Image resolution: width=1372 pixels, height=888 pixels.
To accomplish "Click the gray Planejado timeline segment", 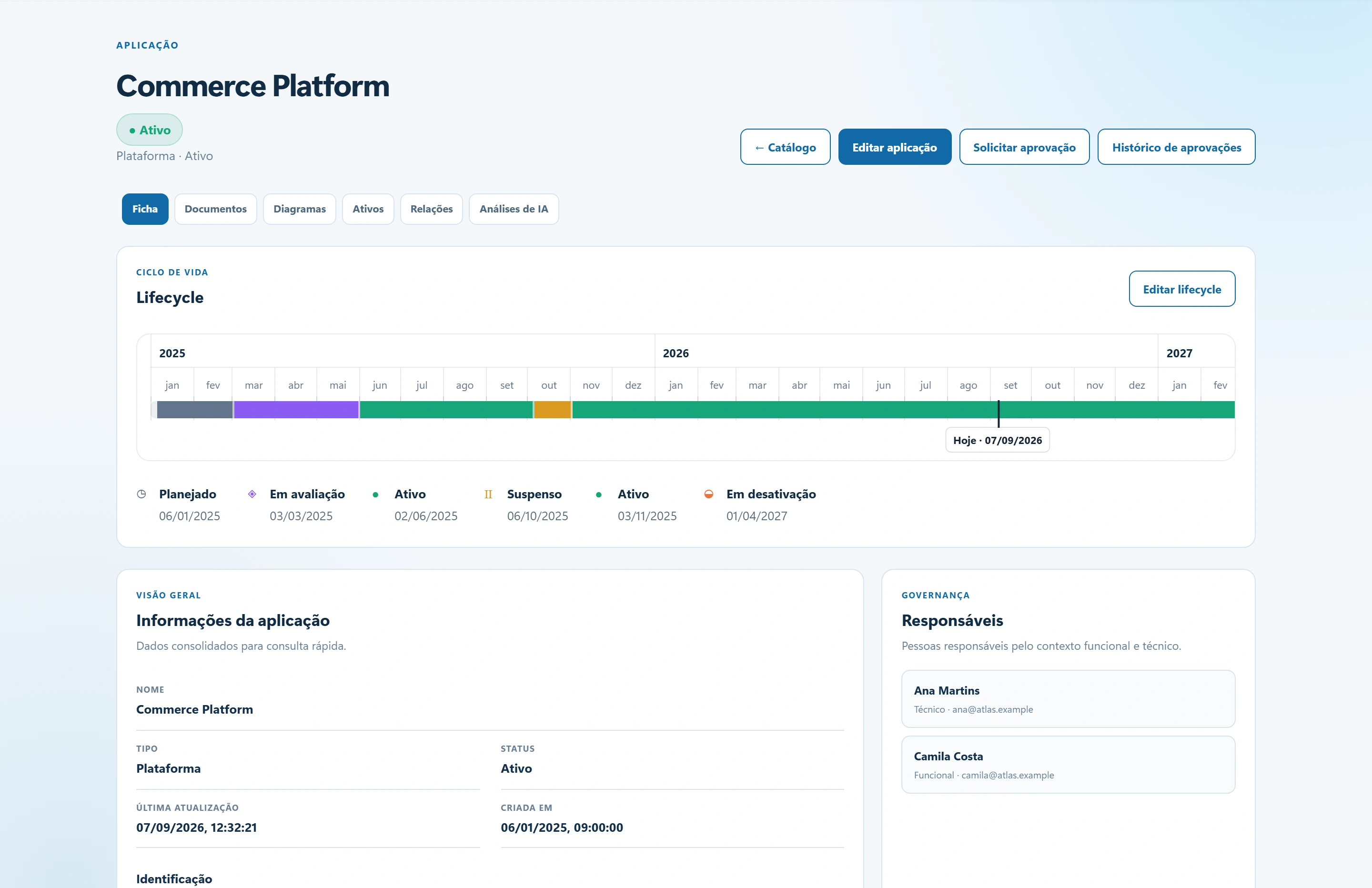I will click(195, 409).
